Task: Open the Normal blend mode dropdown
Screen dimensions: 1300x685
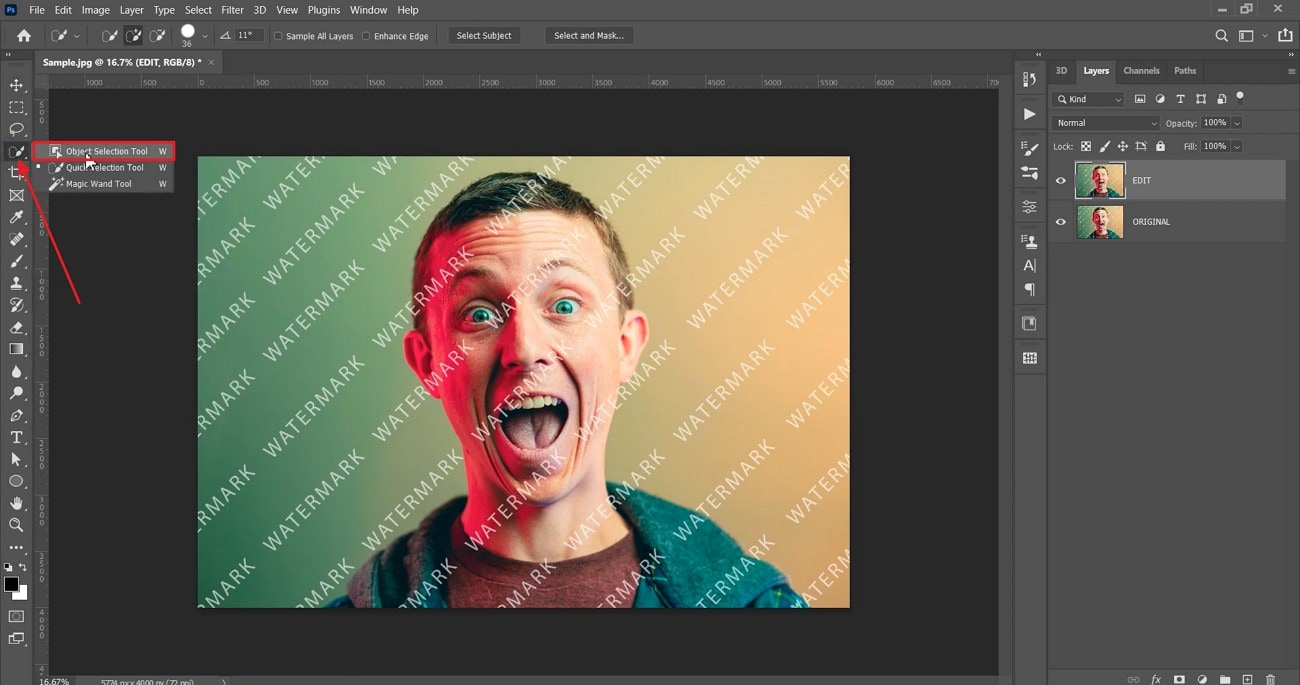Action: [x=1105, y=123]
